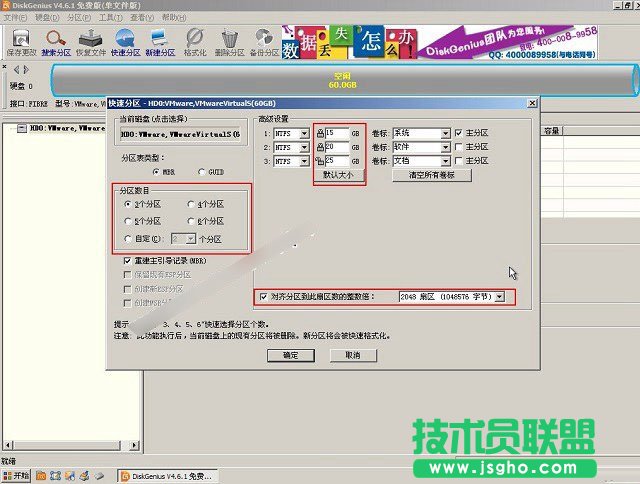
Task: Toggle the unlocked icon beside the 25 GB size
Action: (320, 161)
